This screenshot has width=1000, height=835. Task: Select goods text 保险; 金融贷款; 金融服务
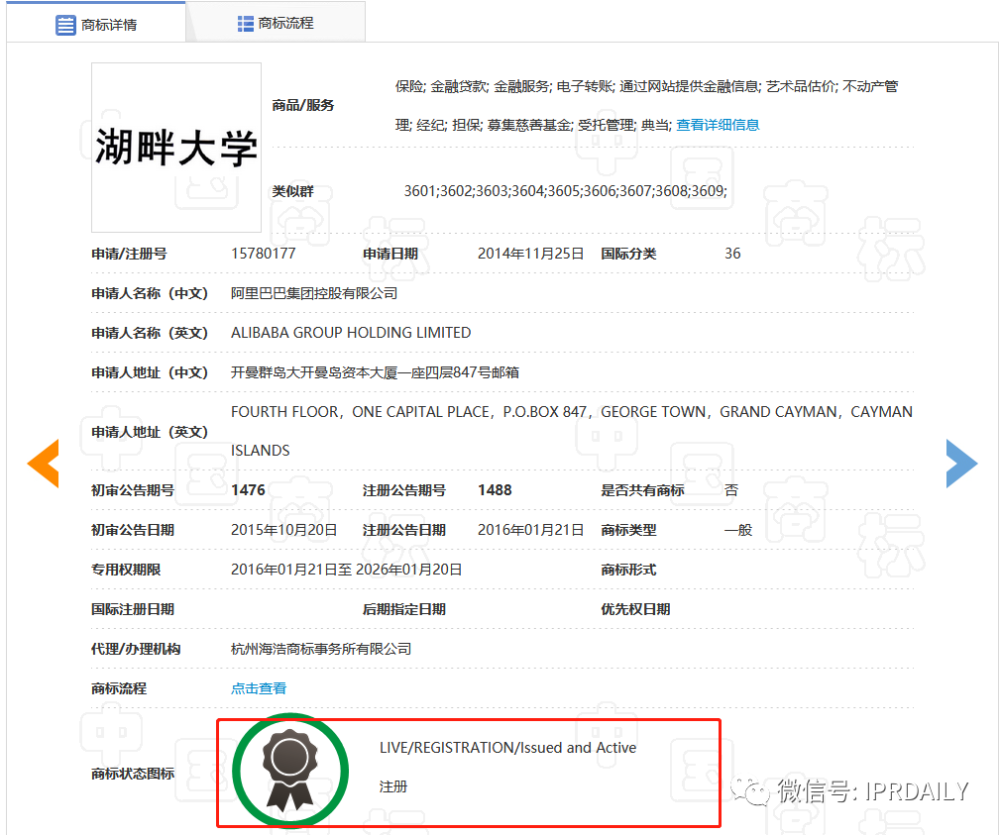[473, 86]
